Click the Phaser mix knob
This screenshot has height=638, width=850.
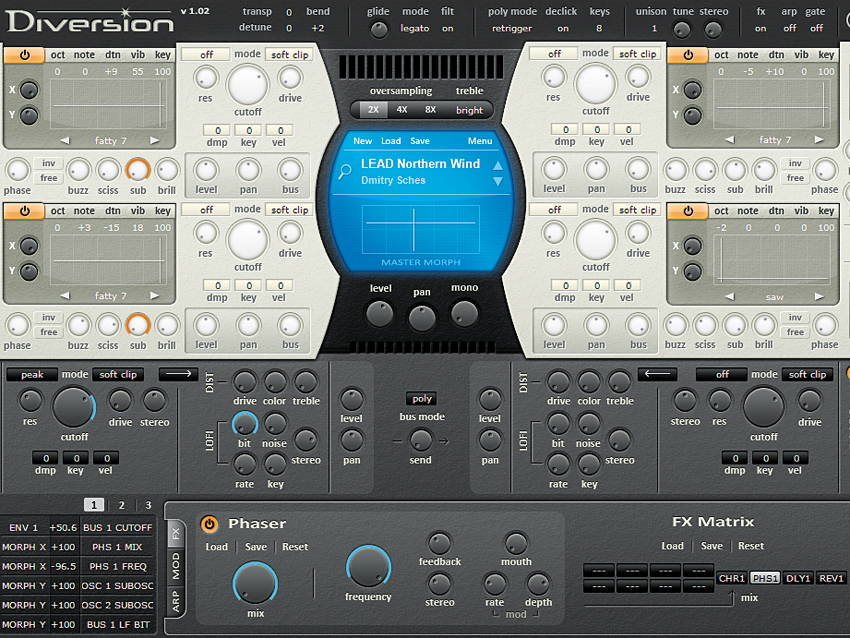(255, 583)
